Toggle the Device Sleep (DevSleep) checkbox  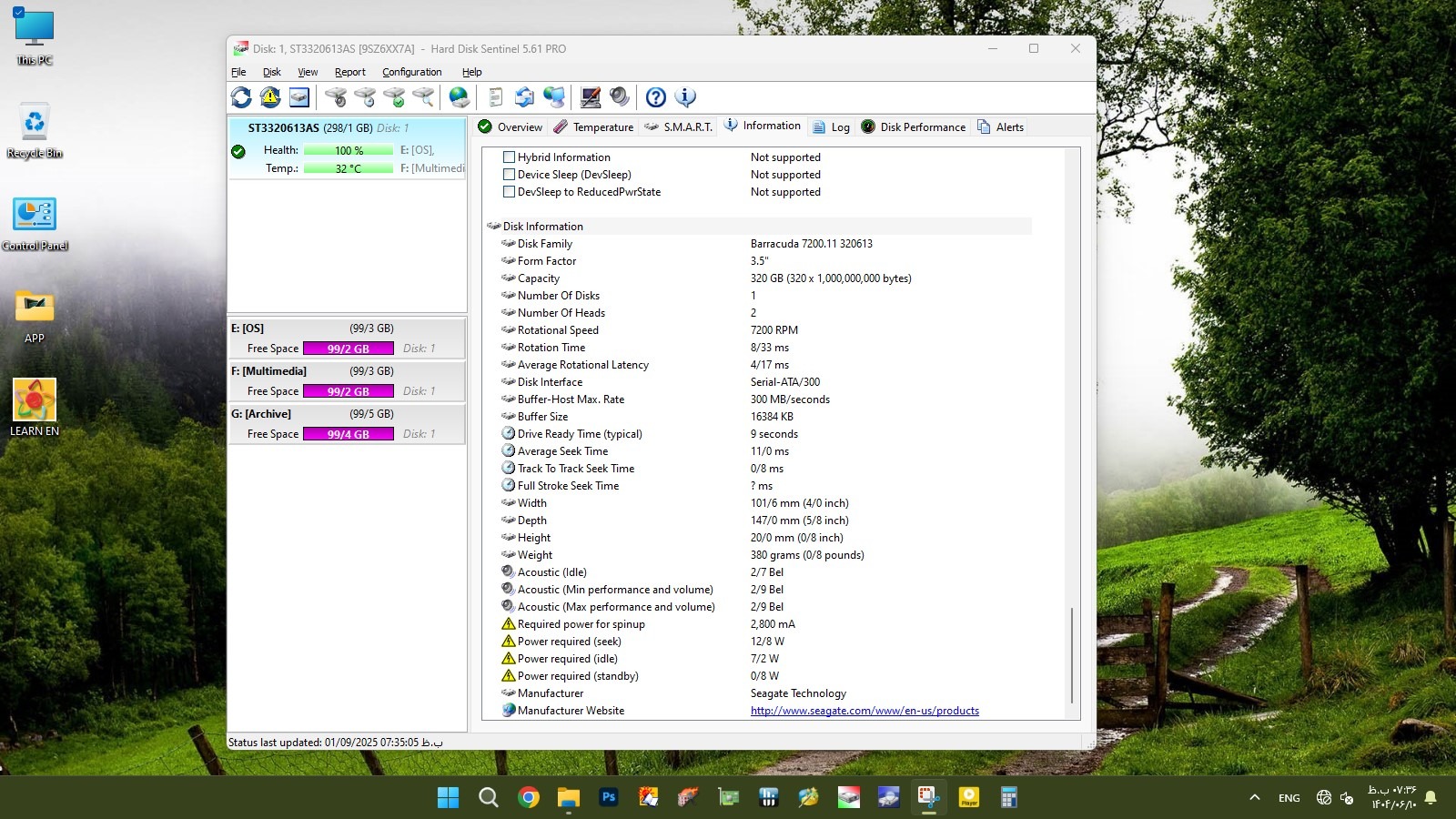click(510, 175)
